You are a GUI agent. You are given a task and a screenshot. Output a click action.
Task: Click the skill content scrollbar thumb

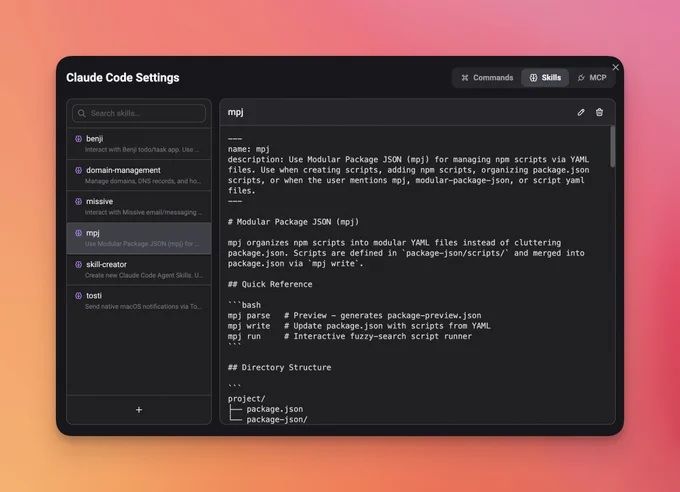612,147
